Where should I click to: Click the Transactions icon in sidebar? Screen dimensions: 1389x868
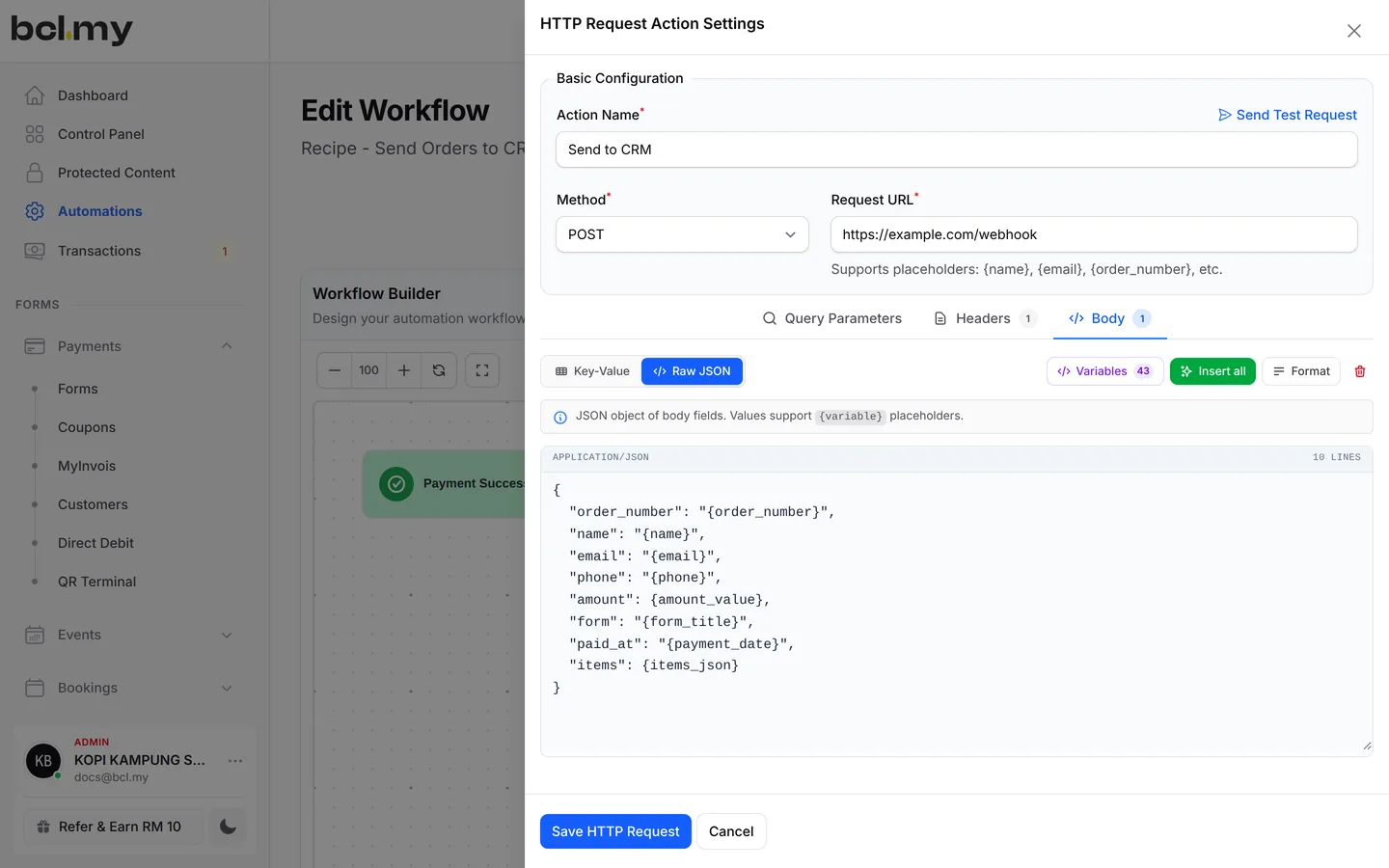[x=35, y=251]
